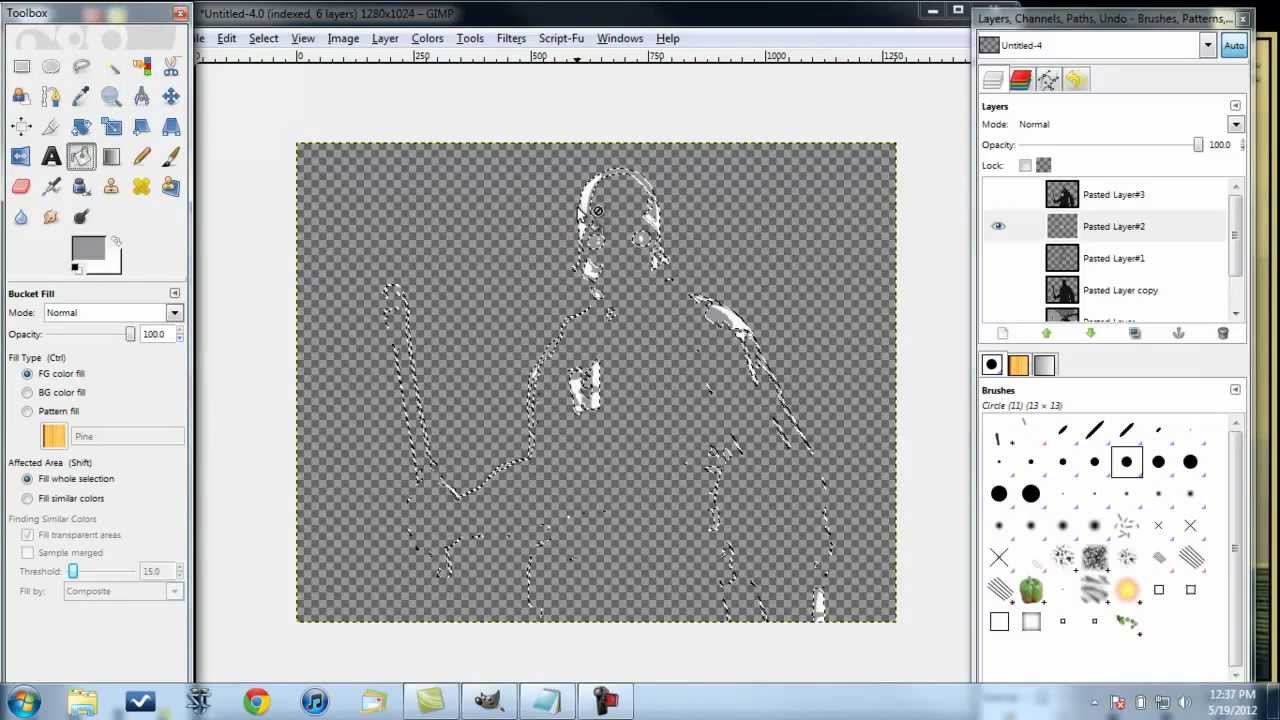Select the Clone stamp tool
Image resolution: width=1280 pixels, height=720 pixels.
[111, 187]
